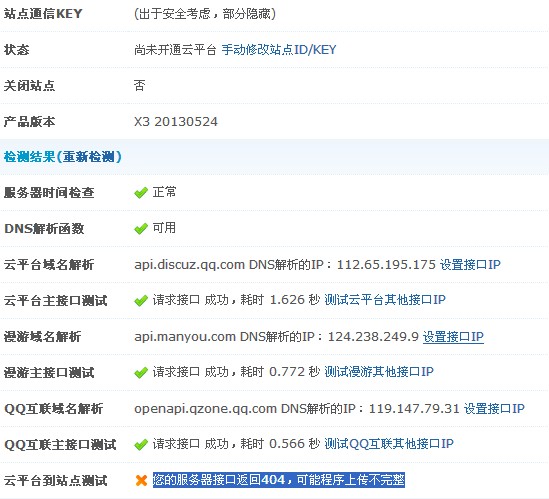Open 设置接口IP for api.manyou.com
The height and width of the screenshot is (499, 549).
tap(453, 337)
